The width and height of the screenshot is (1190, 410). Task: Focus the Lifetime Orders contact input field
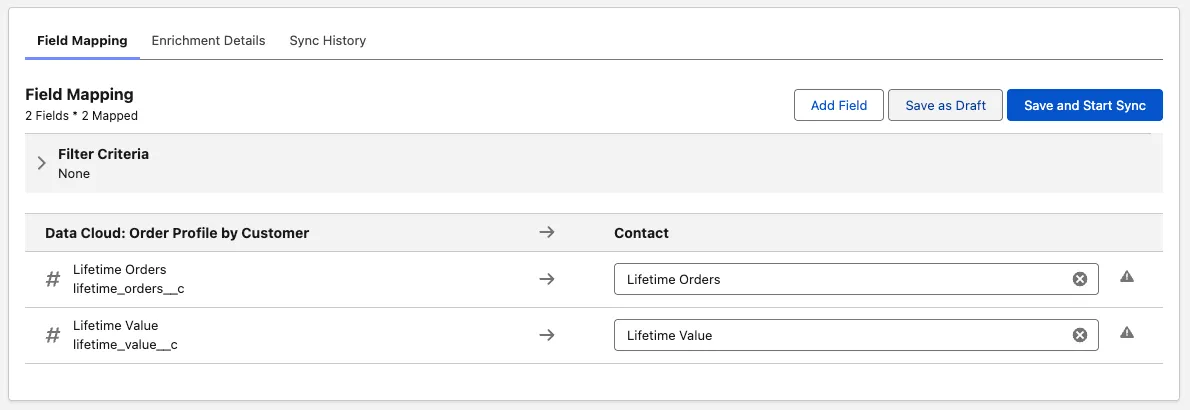(840, 279)
